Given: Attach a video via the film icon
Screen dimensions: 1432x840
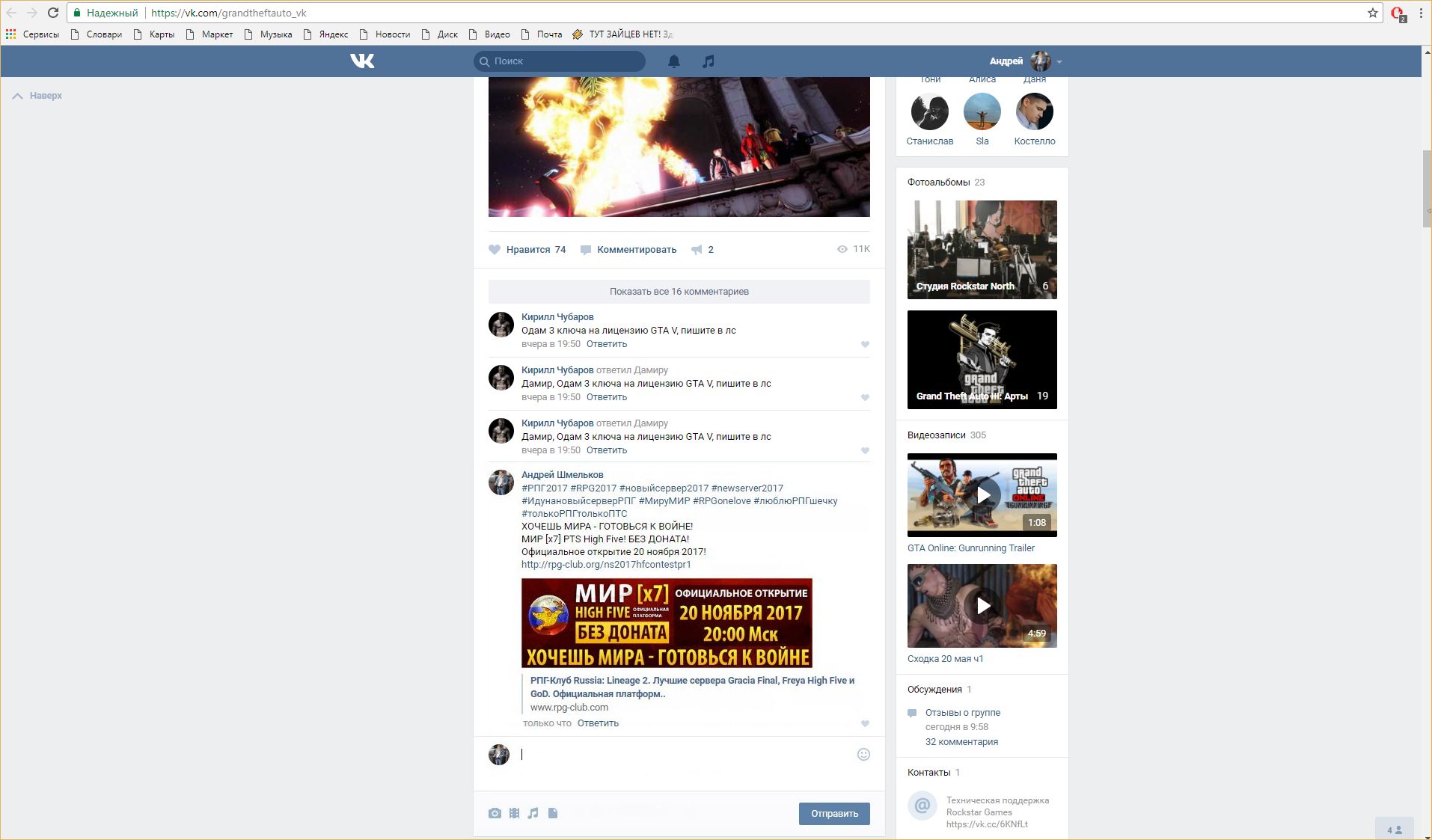Looking at the screenshot, I should click(514, 813).
